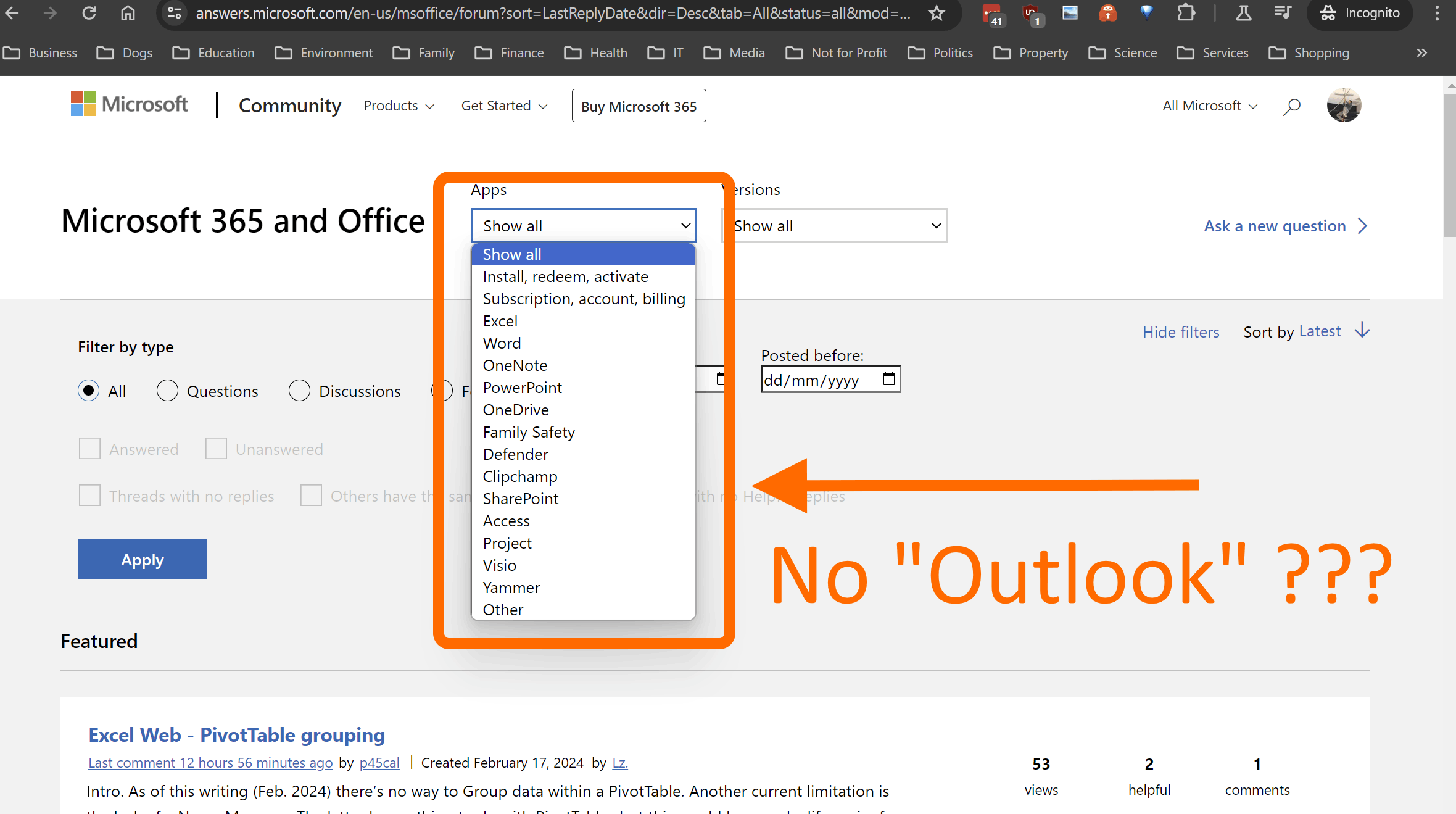Choose PowerPoint from Apps list

[522, 388]
